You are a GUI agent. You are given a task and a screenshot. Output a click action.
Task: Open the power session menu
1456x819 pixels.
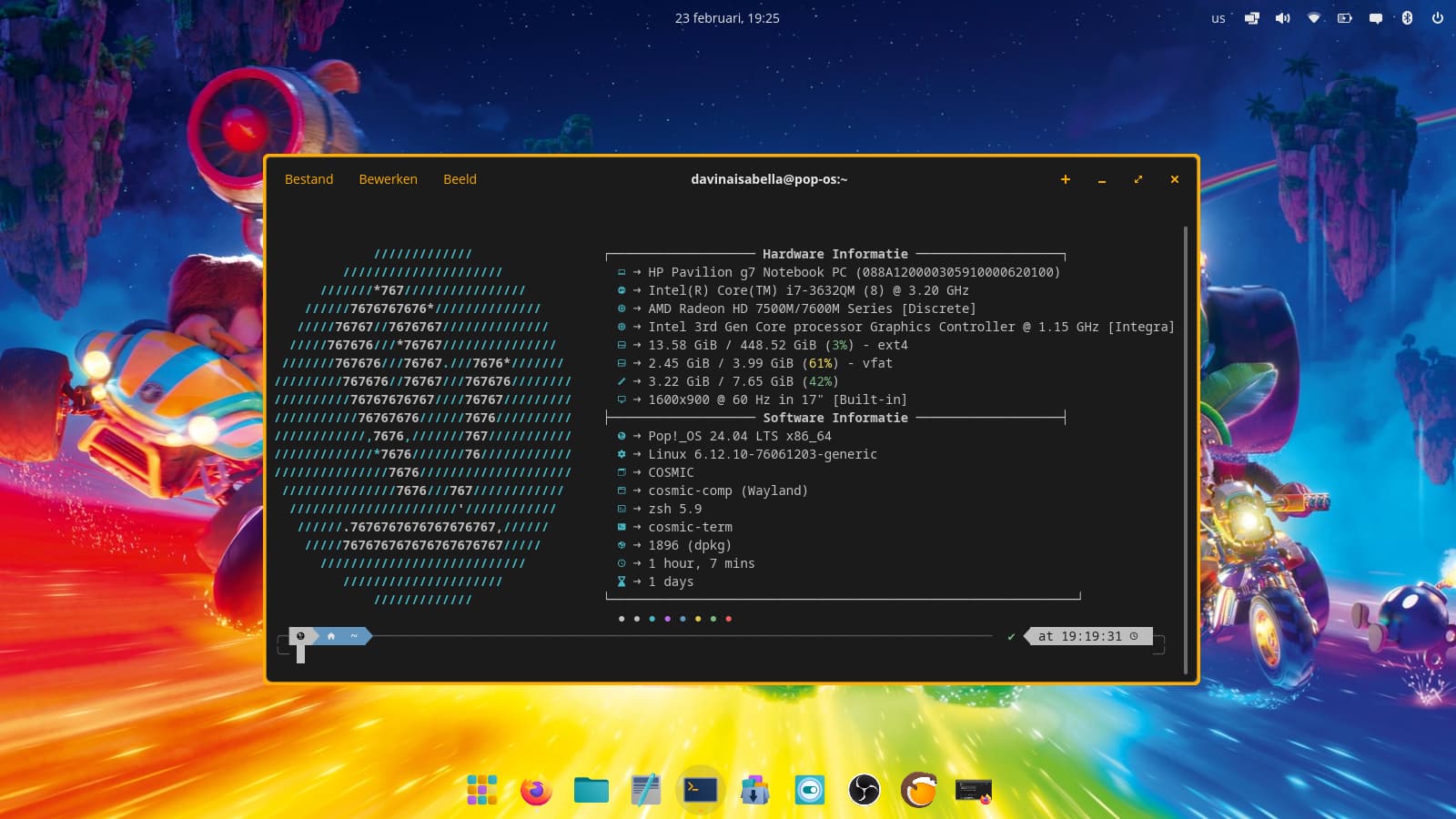[1438, 18]
